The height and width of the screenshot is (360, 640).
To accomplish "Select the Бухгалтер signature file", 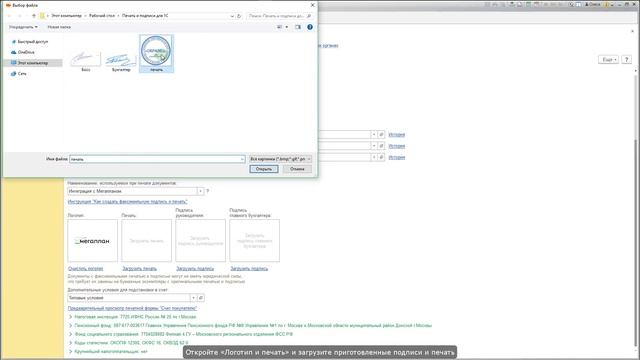I will tap(121, 61).
